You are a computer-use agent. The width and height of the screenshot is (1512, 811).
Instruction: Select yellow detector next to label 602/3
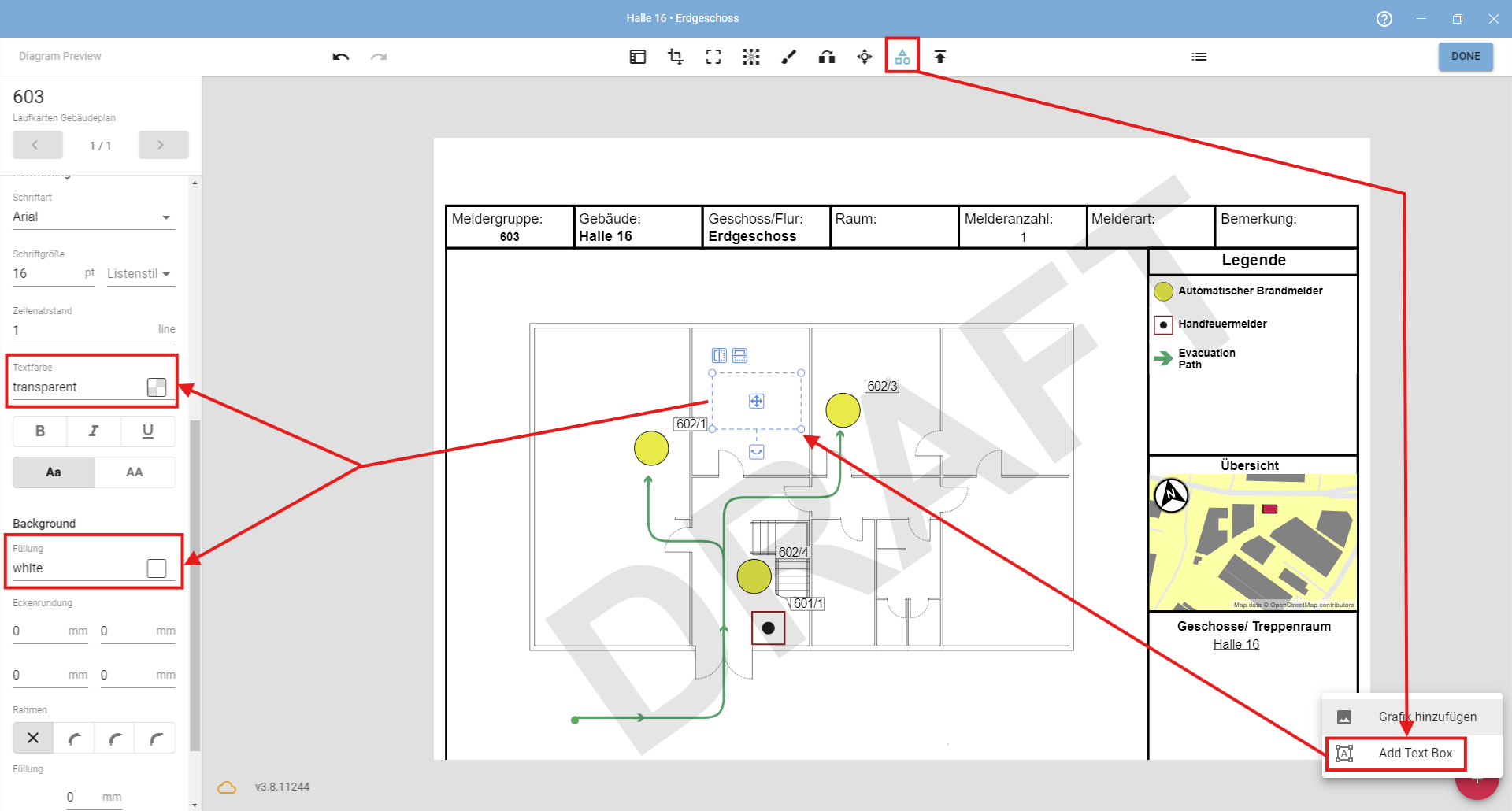[843, 410]
